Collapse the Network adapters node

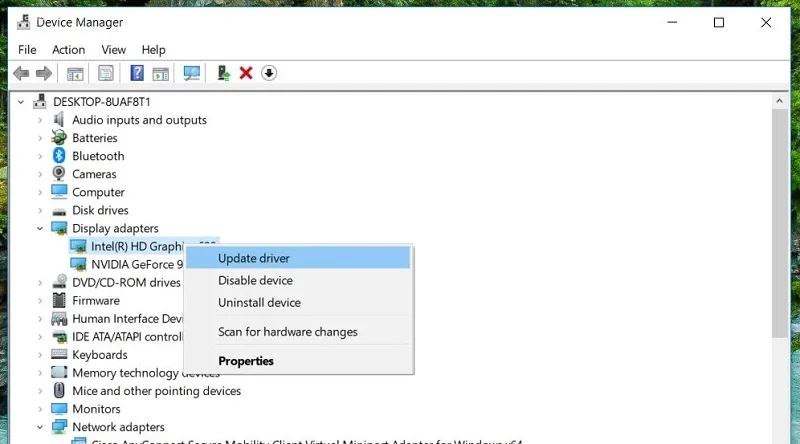[41, 427]
